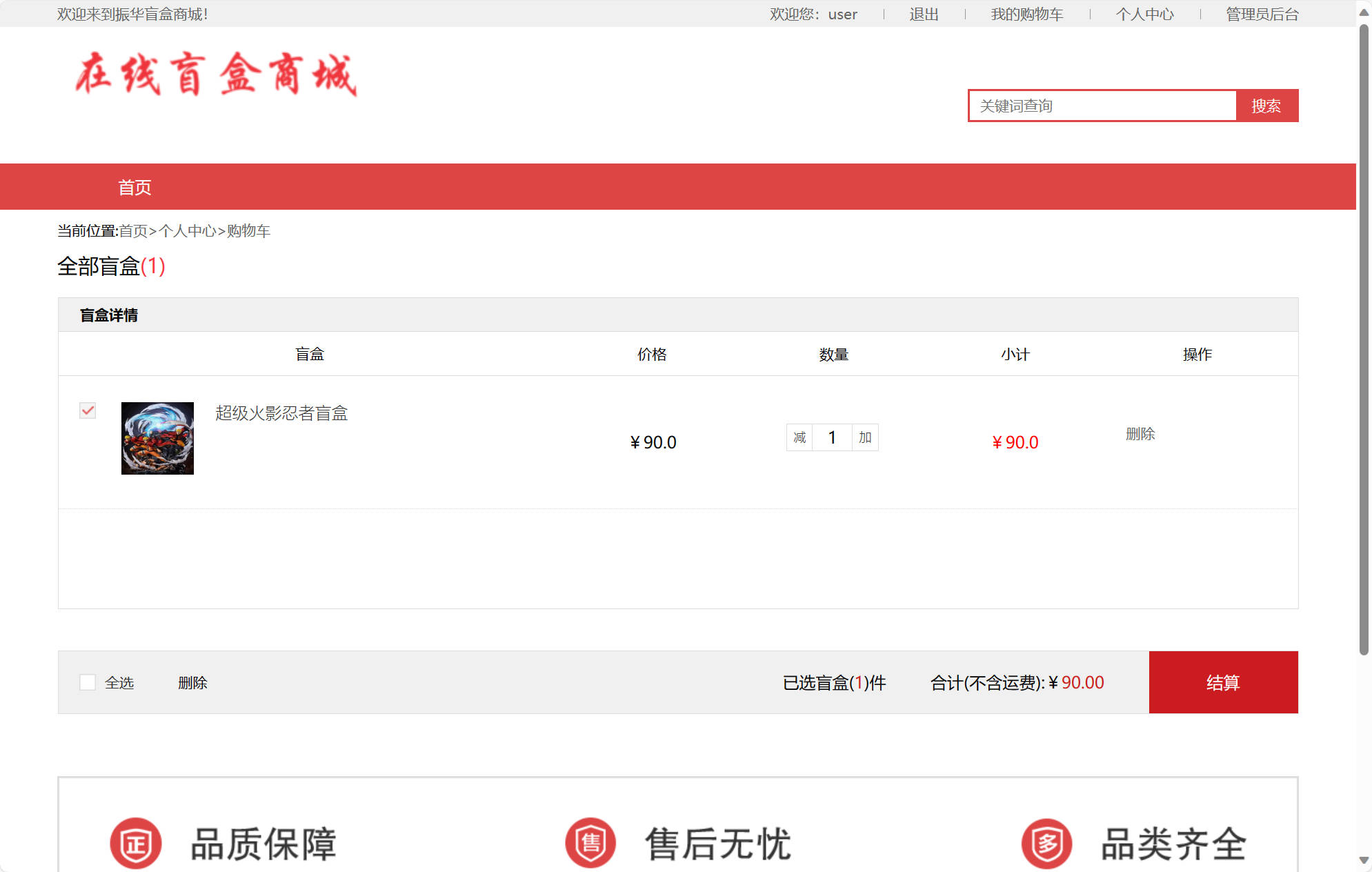Click the red 结算 checkout button

pyautogui.click(x=1222, y=682)
